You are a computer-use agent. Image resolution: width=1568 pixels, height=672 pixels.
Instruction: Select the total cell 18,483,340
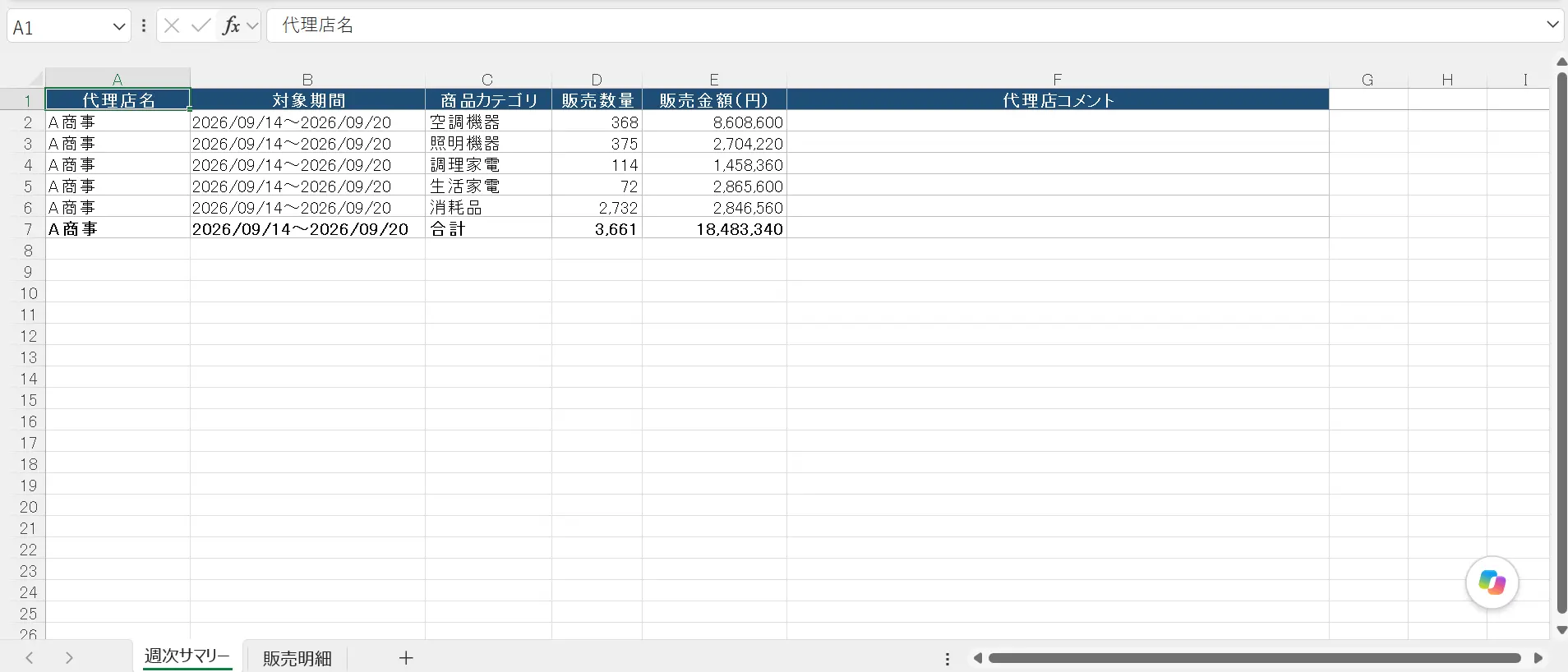(714, 228)
